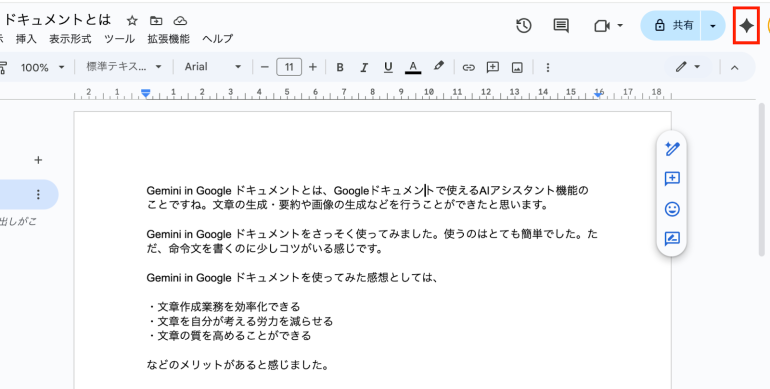This screenshot has height=389, width=770.
Task: Open the text color picker
Action: 413,67
